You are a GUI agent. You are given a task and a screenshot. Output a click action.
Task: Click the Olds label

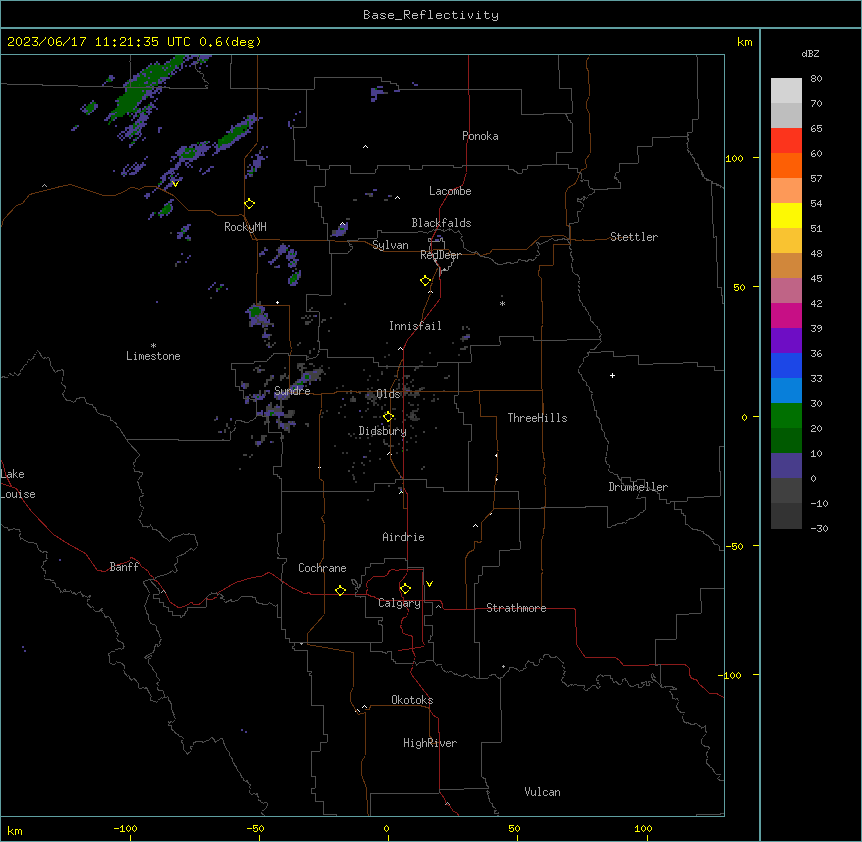tap(388, 394)
